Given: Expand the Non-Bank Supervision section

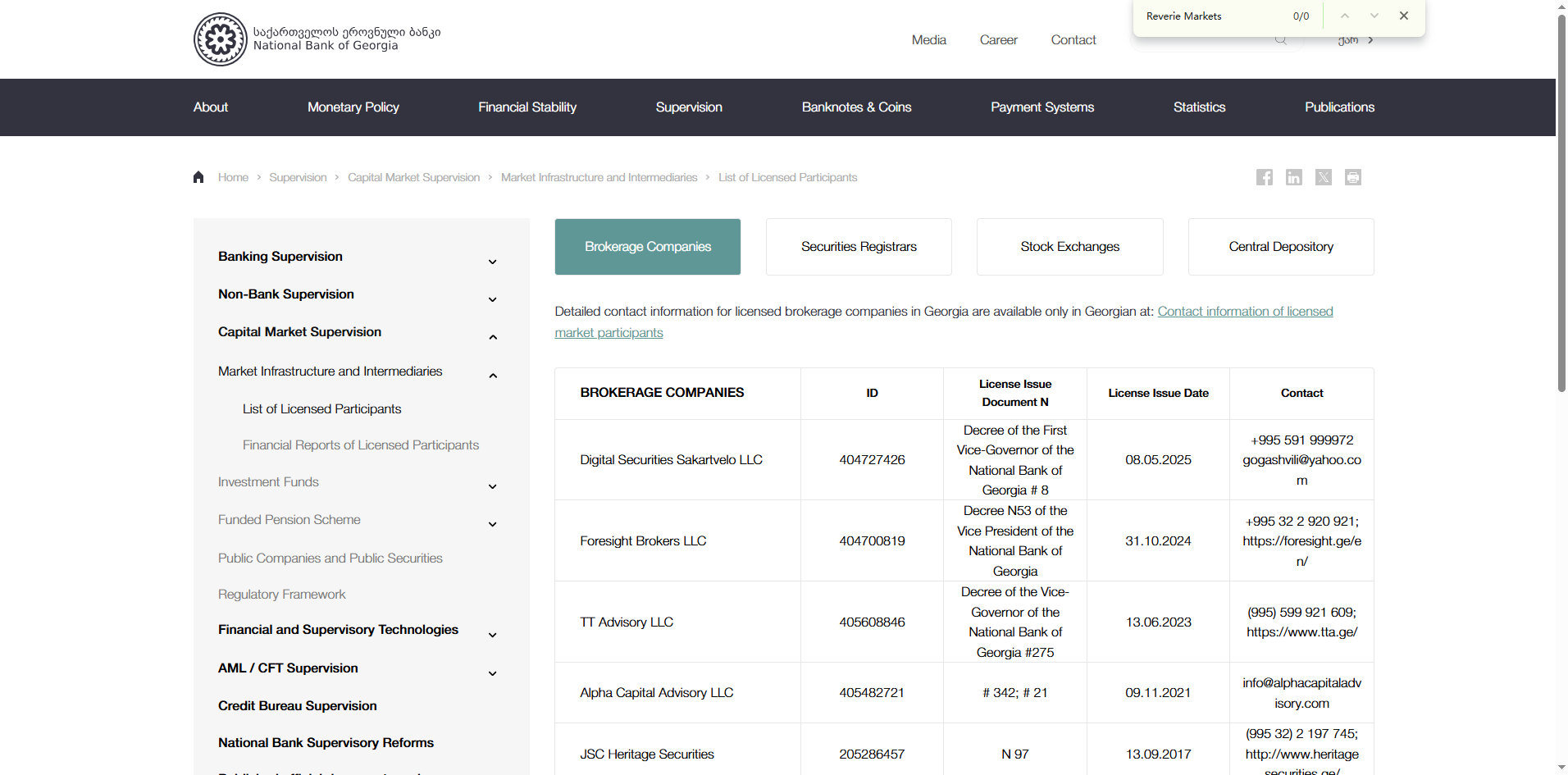Looking at the screenshot, I should 493,299.
